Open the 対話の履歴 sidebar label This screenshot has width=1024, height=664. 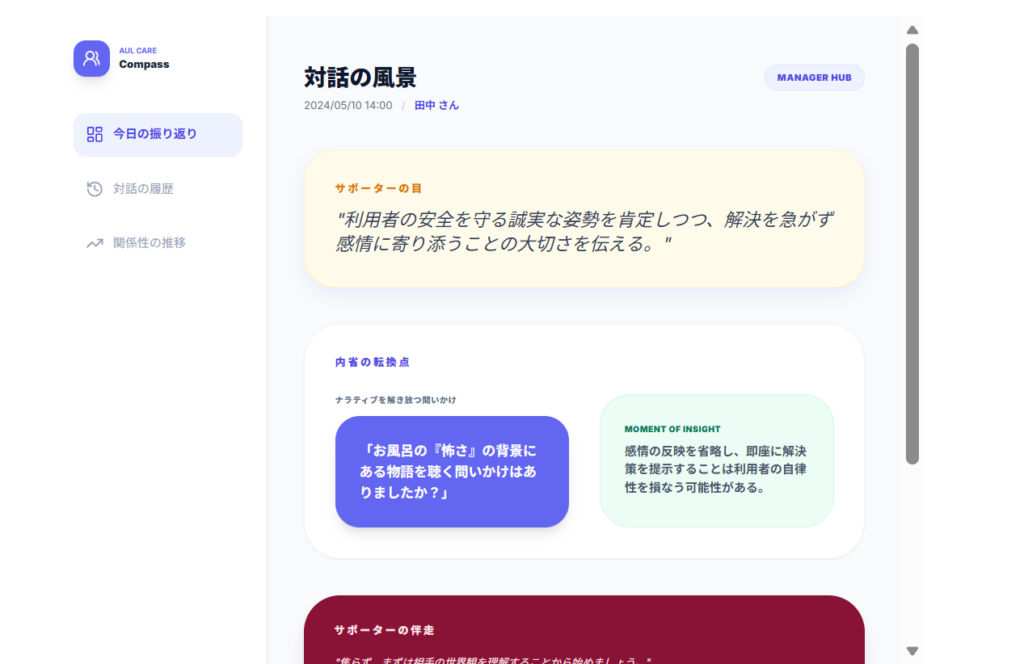coord(143,189)
